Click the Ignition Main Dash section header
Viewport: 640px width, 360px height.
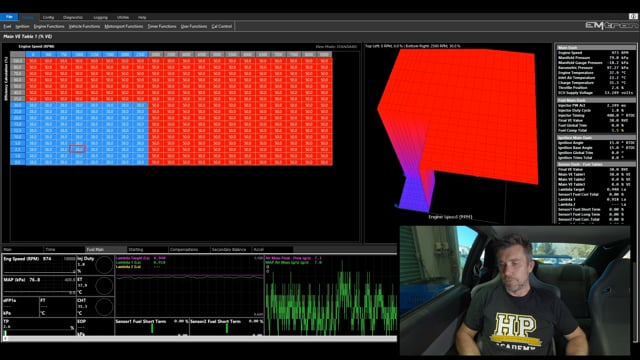coord(596,138)
